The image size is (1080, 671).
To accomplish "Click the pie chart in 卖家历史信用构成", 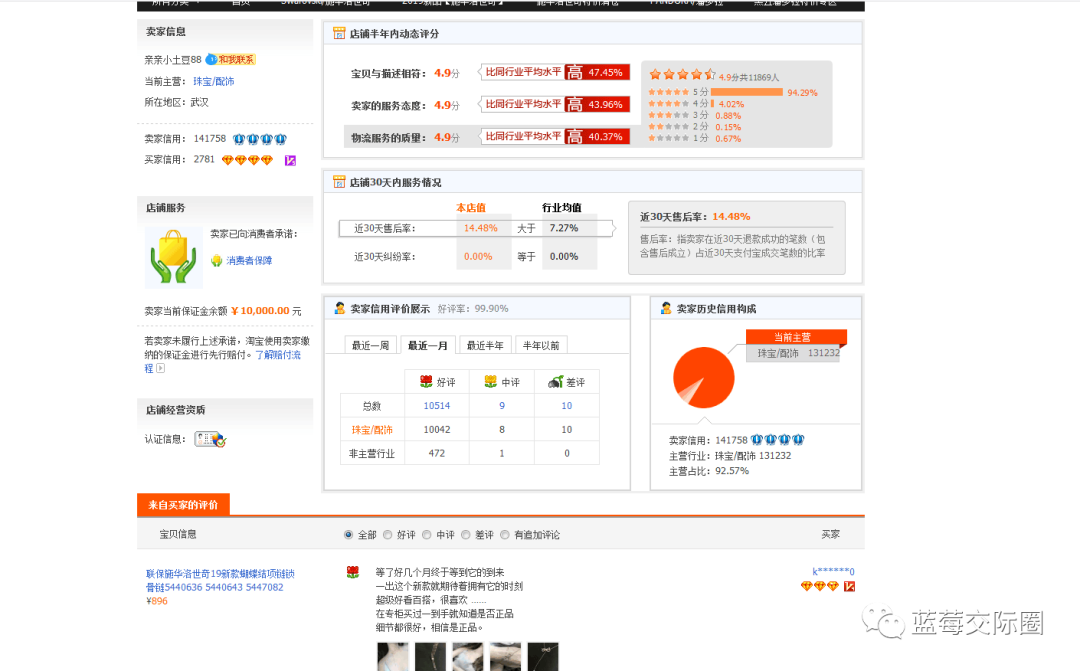I will click(703, 379).
